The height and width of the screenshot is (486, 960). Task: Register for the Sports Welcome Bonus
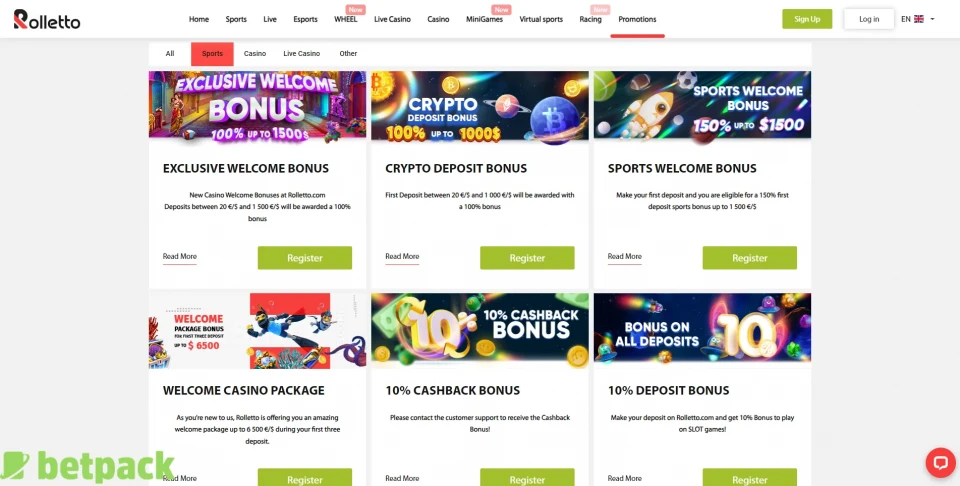pyautogui.click(x=749, y=258)
